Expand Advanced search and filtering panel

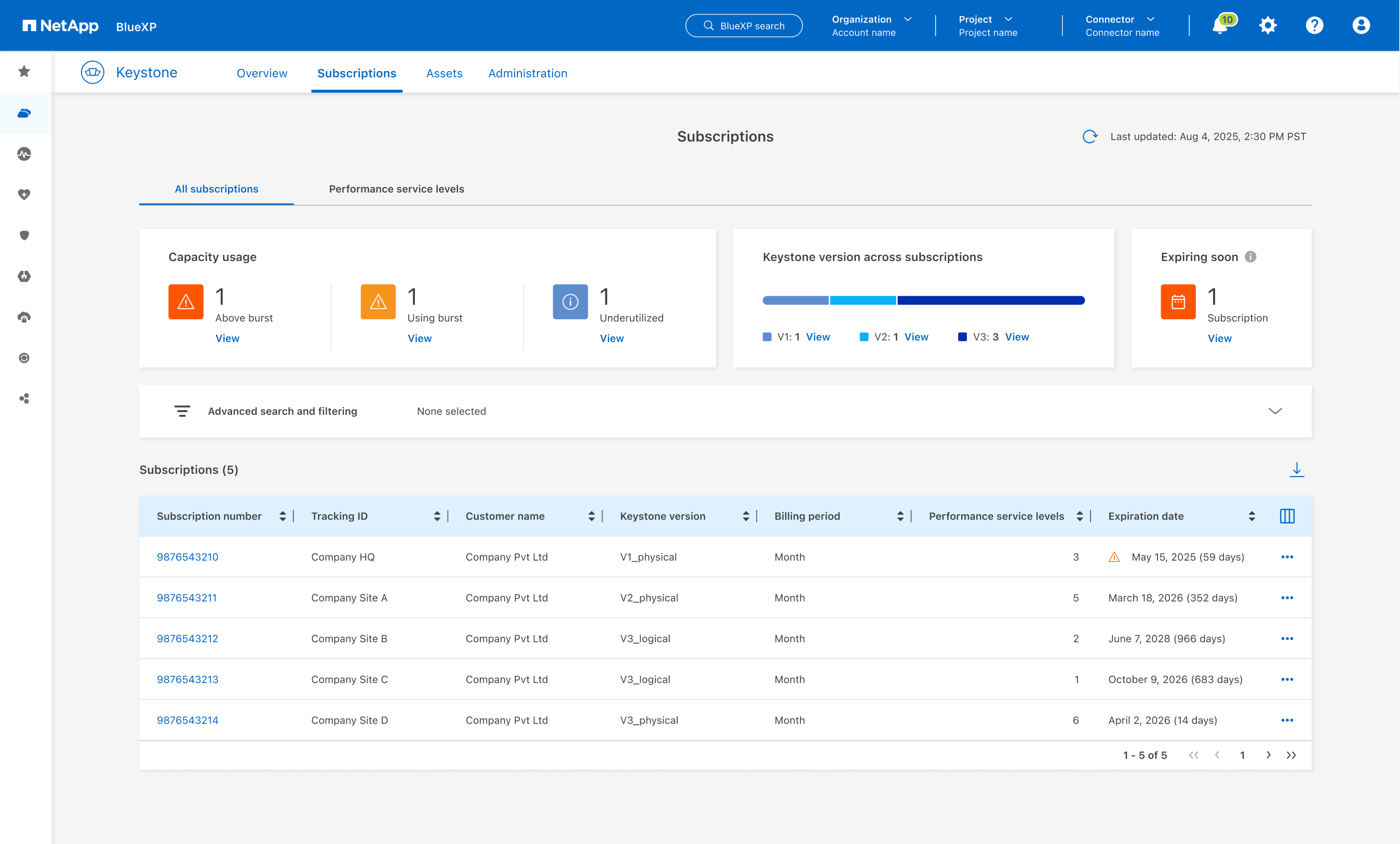click(x=1274, y=411)
